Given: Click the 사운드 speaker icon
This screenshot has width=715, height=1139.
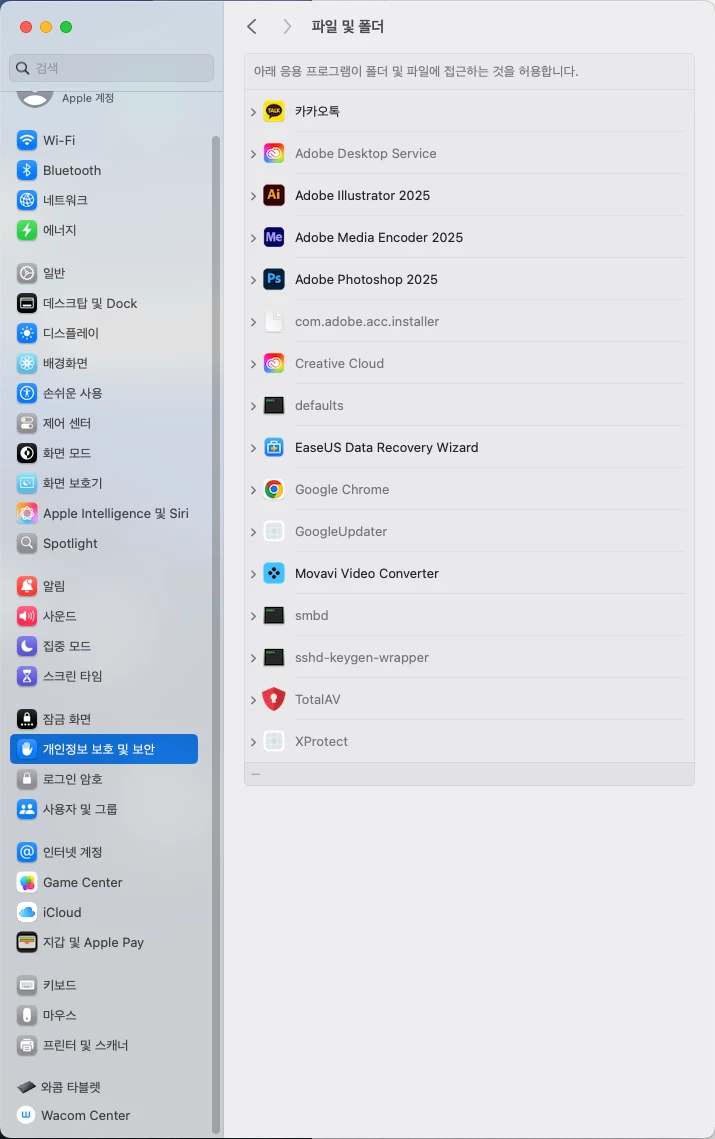Looking at the screenshot, I should pyautogui.click(x=27, y=616).
